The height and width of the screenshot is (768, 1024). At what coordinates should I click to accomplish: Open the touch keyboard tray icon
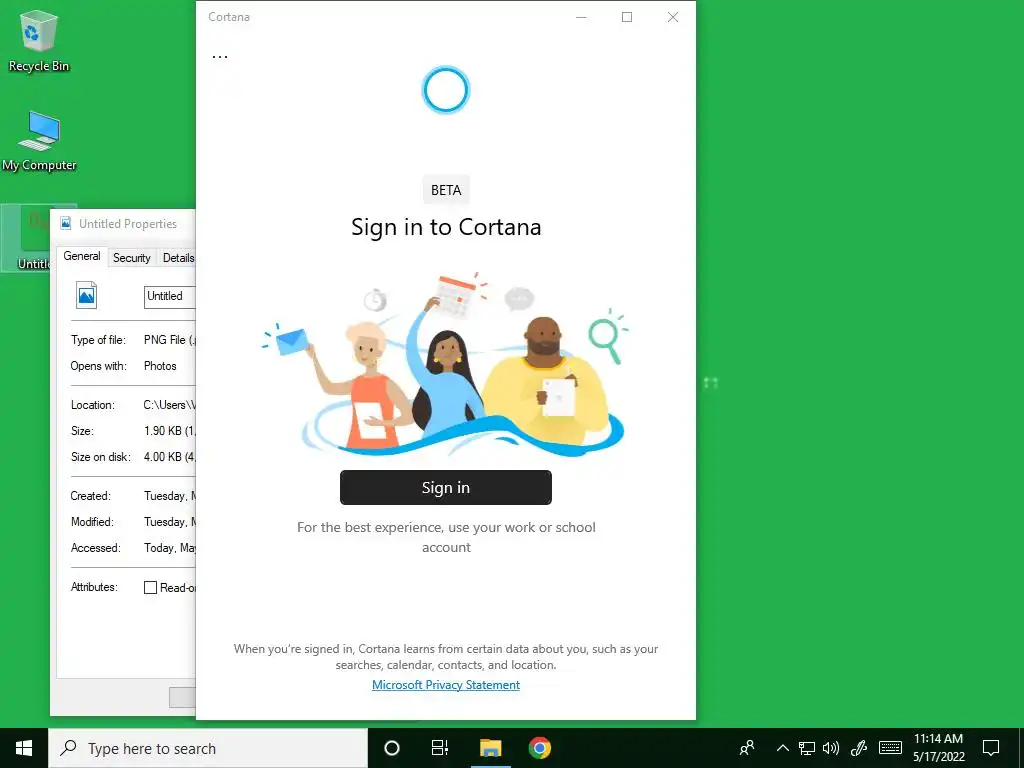point(890,748)
